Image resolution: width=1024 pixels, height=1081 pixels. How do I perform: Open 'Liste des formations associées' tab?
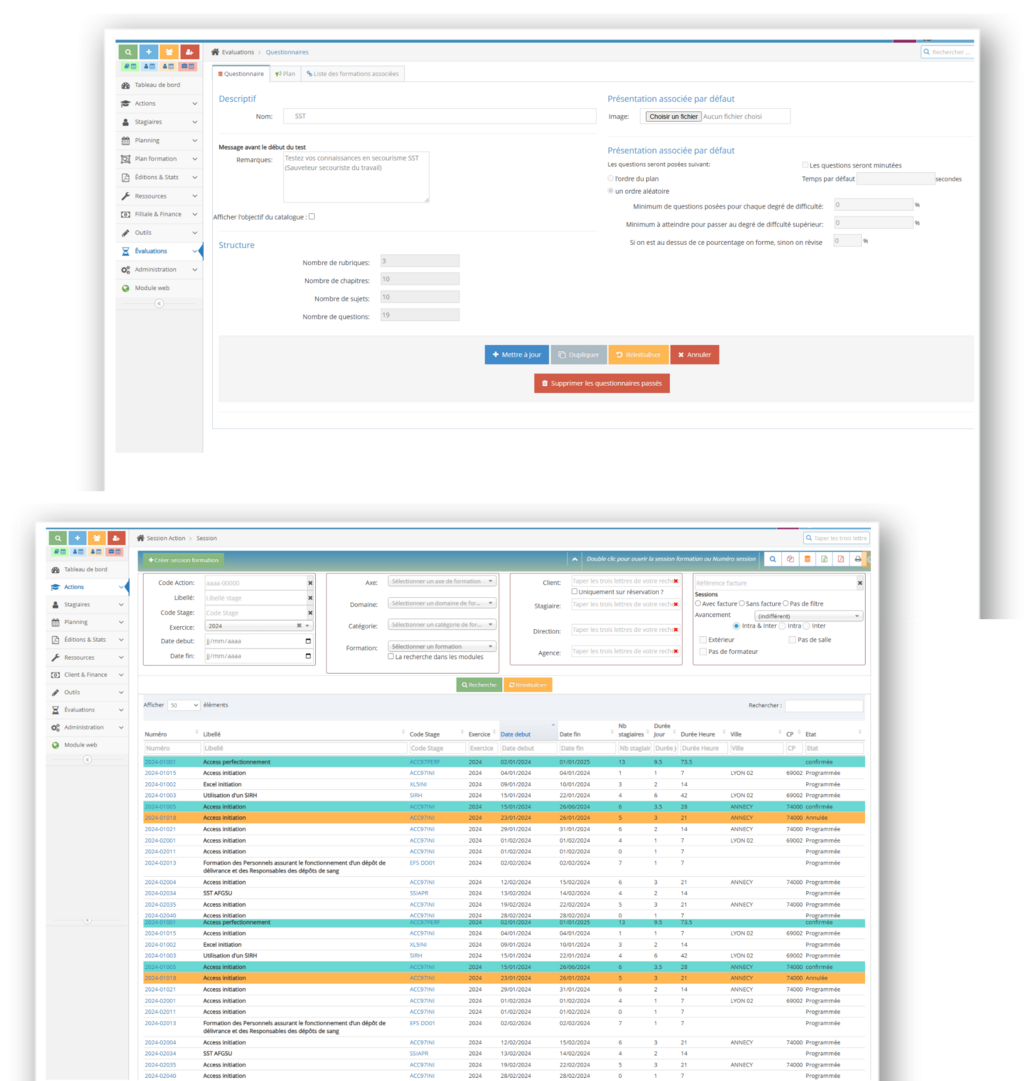[353, 73]
